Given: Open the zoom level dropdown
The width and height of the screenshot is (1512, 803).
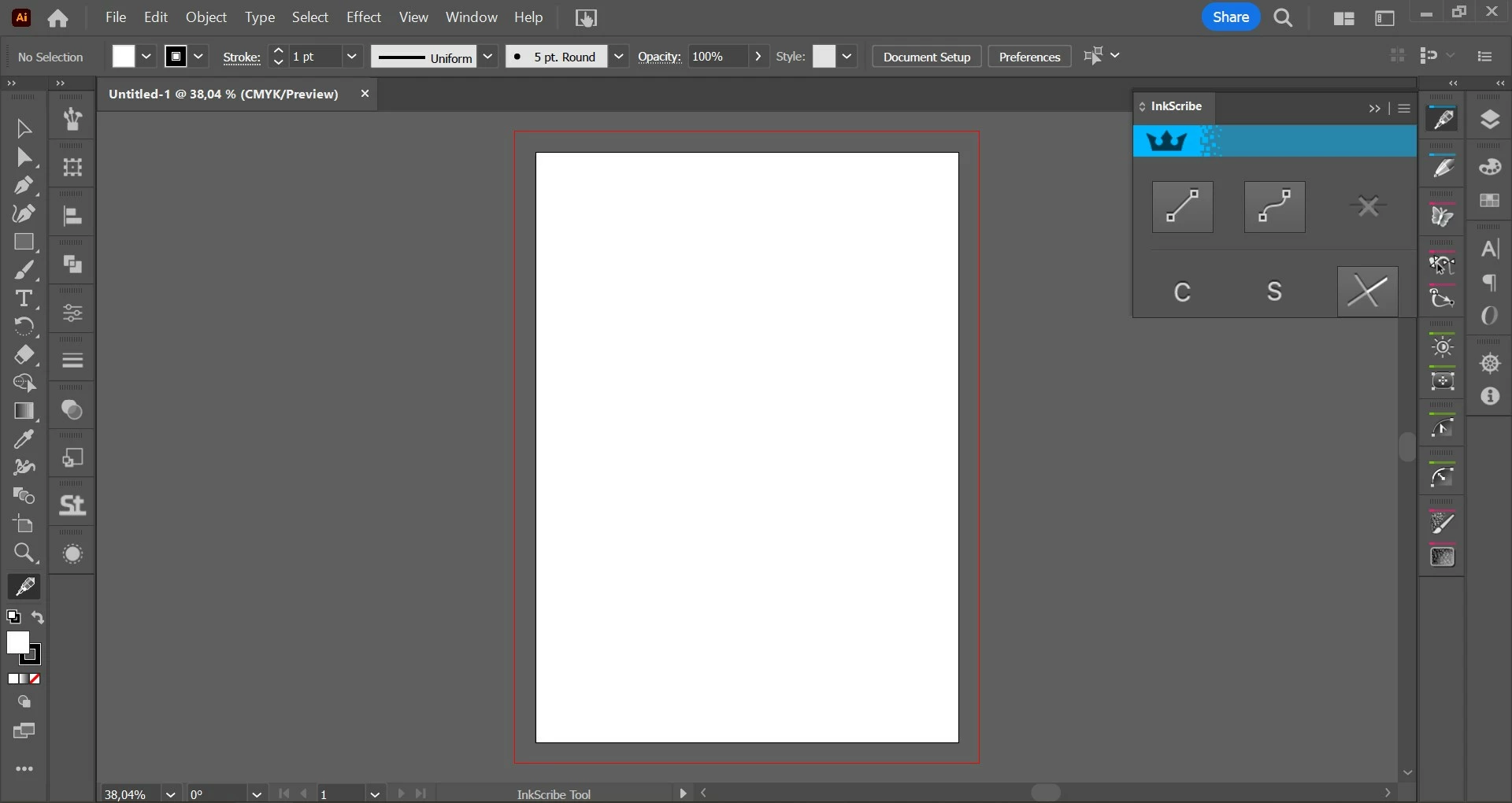Looking at the screenshot, I should 171,794.
